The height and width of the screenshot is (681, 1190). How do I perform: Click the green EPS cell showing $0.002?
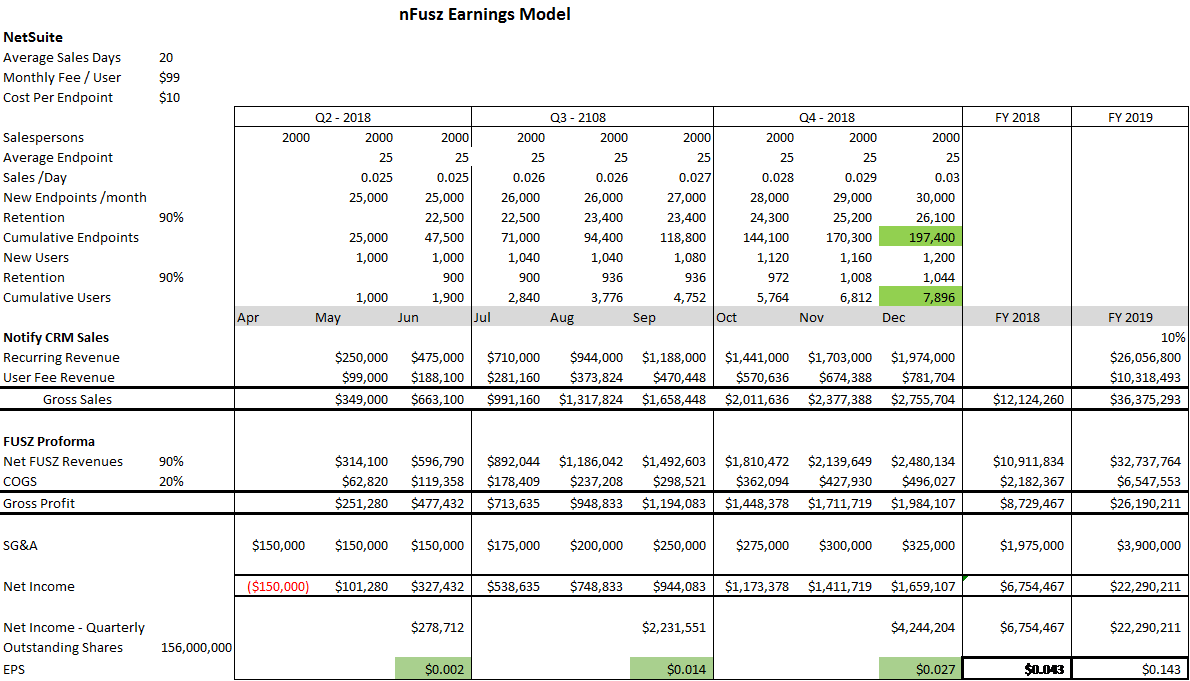point(433,668)
